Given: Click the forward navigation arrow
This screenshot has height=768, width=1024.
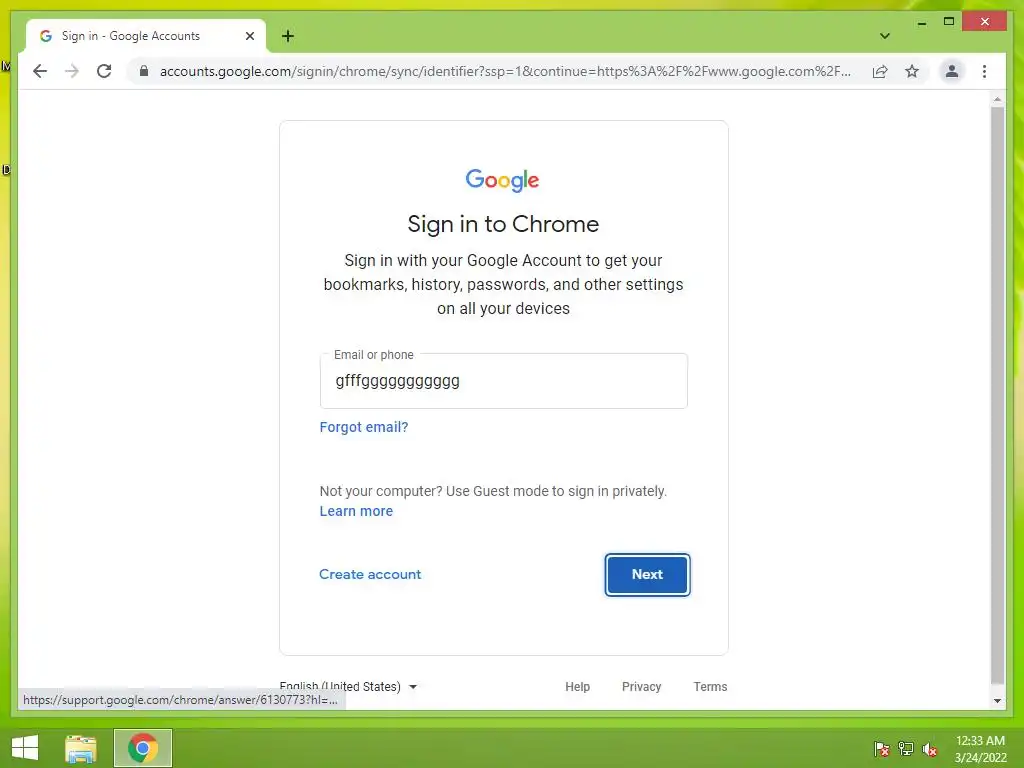Looking at the screenshot, I should pos(72,71).
